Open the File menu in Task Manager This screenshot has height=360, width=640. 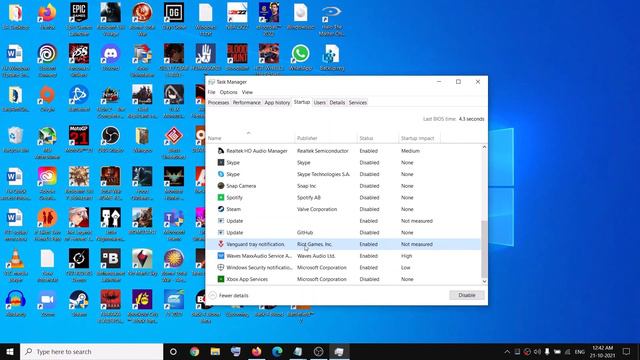pos(211,92)
